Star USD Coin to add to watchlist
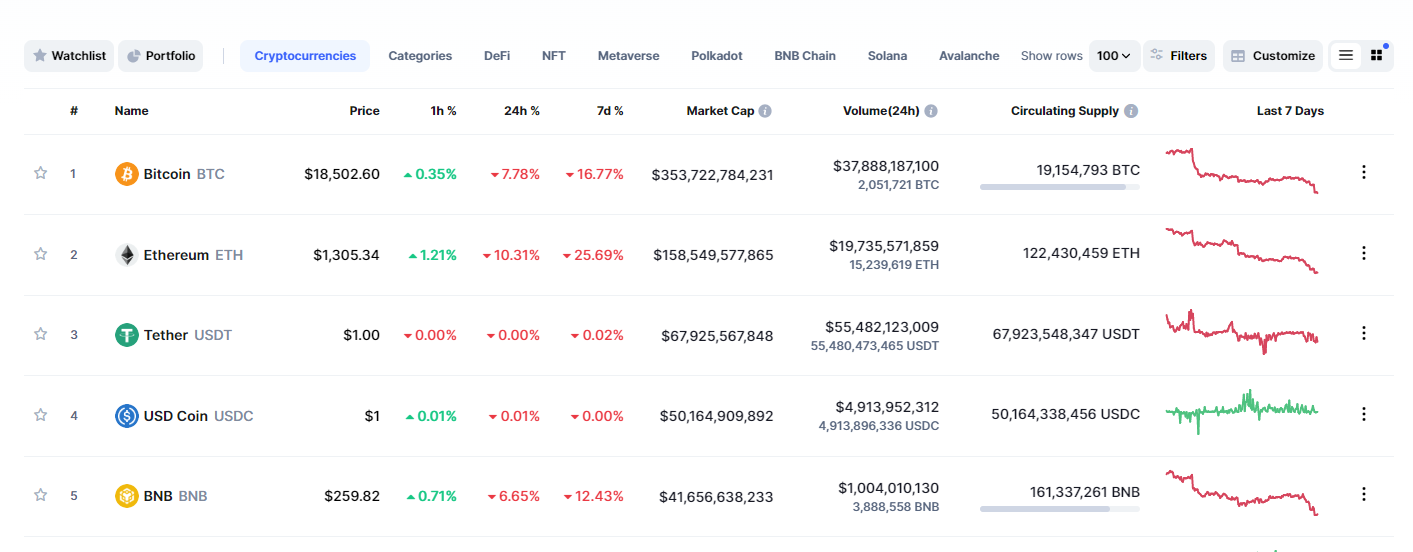This screenshot has height=552, width=1413. (x=41, y=415)
